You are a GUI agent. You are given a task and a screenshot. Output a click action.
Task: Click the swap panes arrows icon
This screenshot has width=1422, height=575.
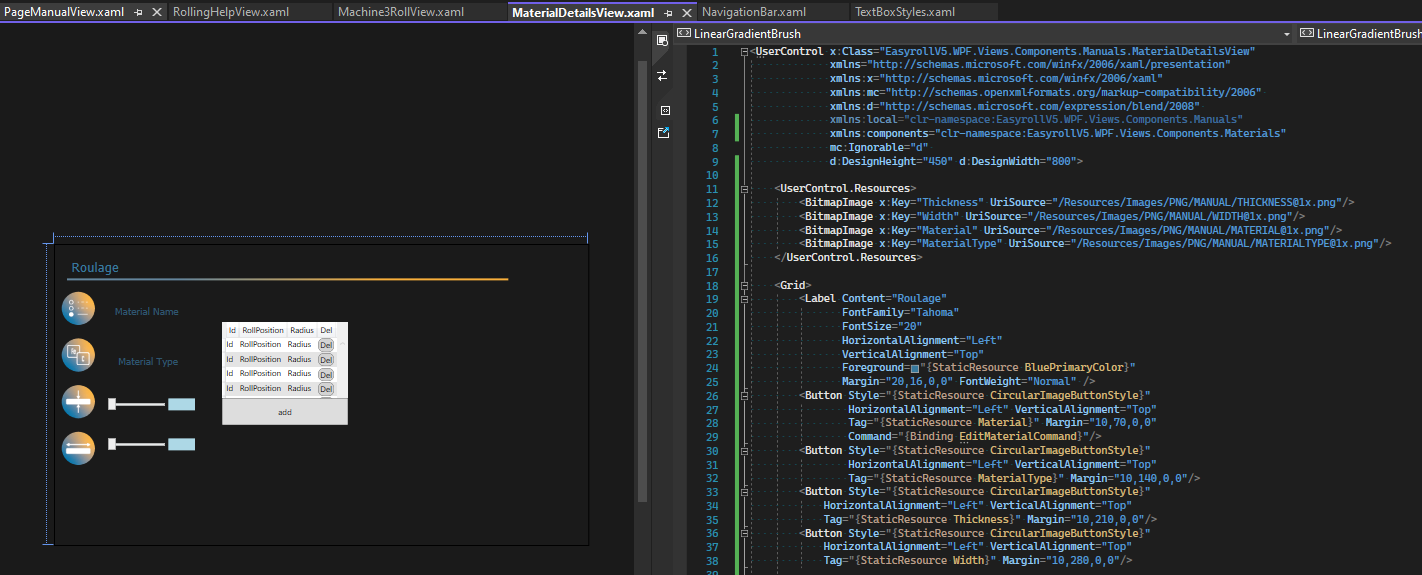tap(662, 76)
